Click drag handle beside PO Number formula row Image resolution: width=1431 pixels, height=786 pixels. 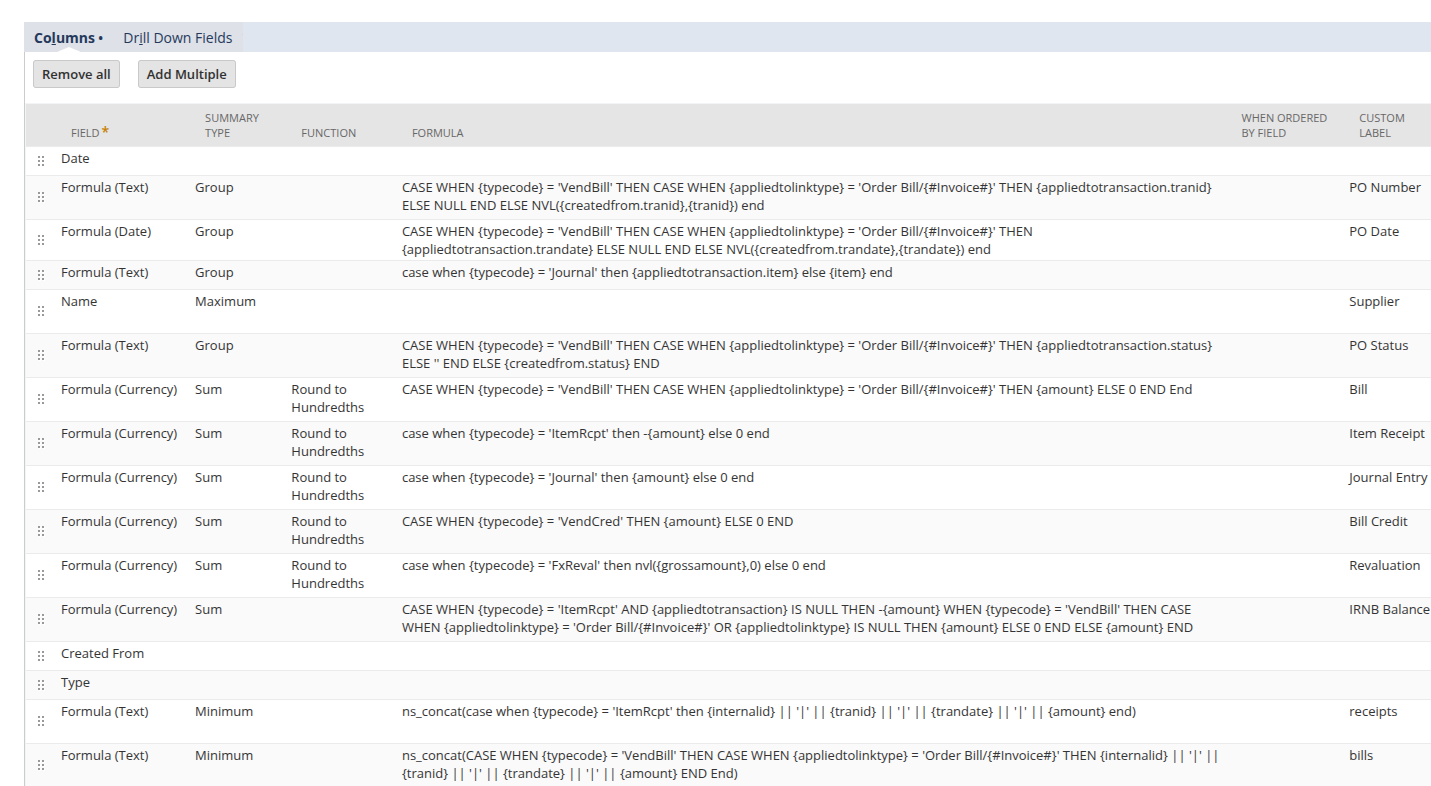41,197
